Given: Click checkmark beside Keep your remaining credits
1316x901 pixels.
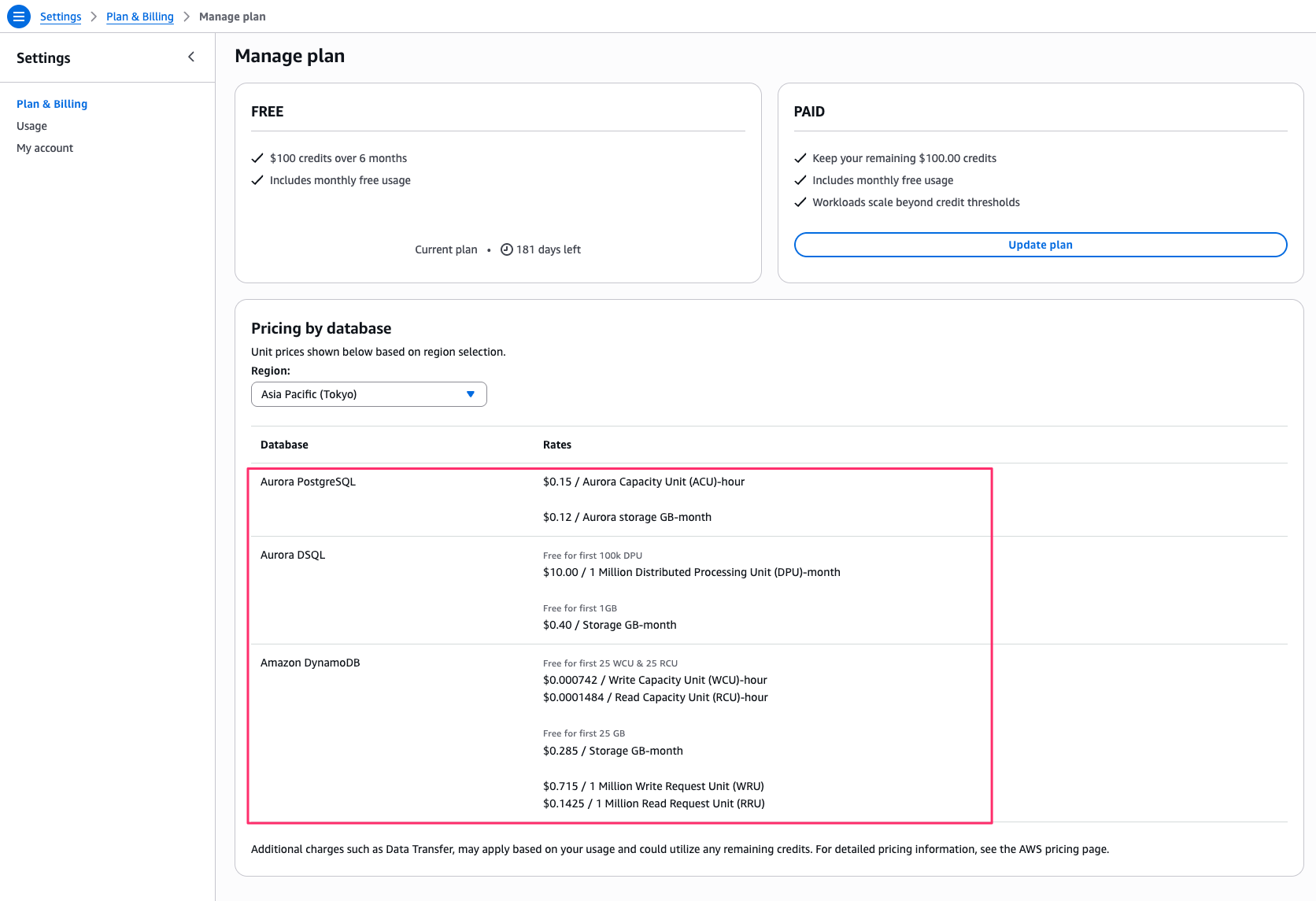Looking at the screenshot, I should [800, 158].
